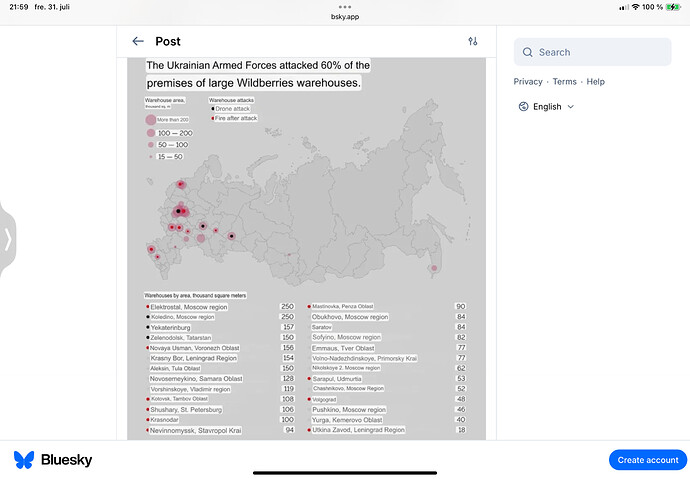Click 'Koledino, Moscow region' row text
The image size is (690, 479).
click(183, 317)
